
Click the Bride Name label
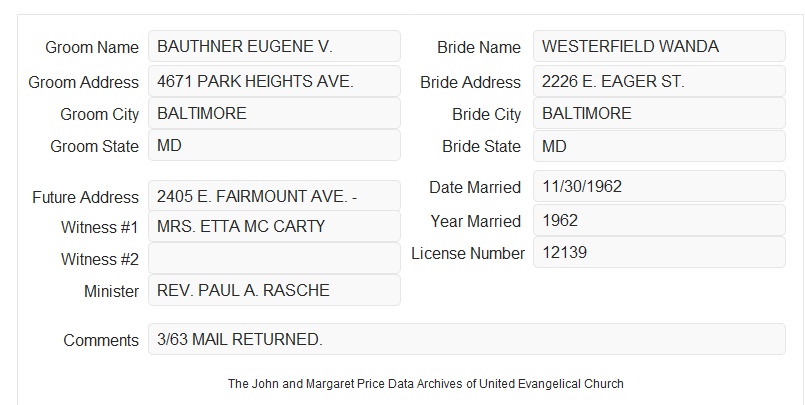click(x=478, y=47)
